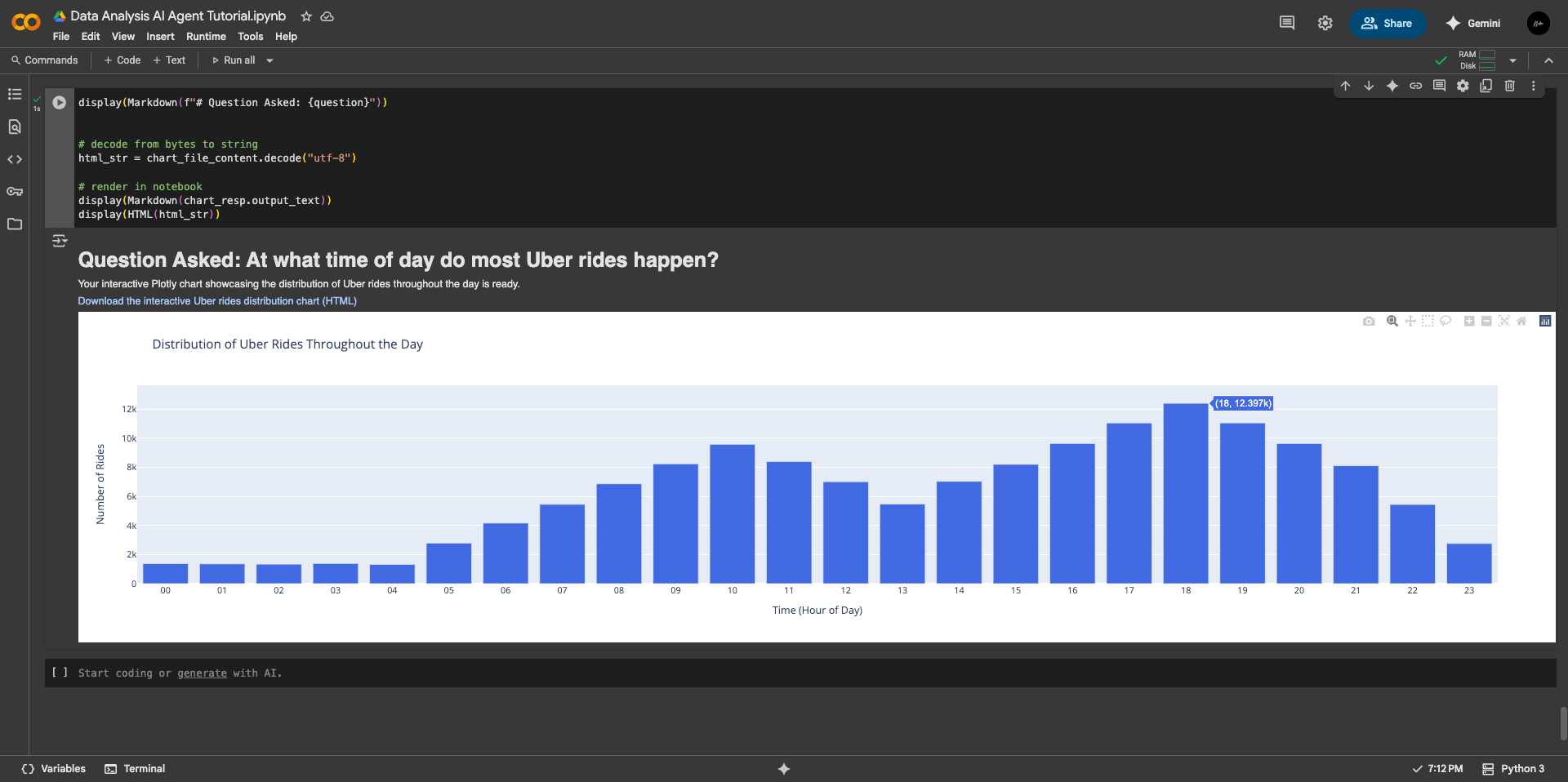Open File menu

tap(61, 37)
